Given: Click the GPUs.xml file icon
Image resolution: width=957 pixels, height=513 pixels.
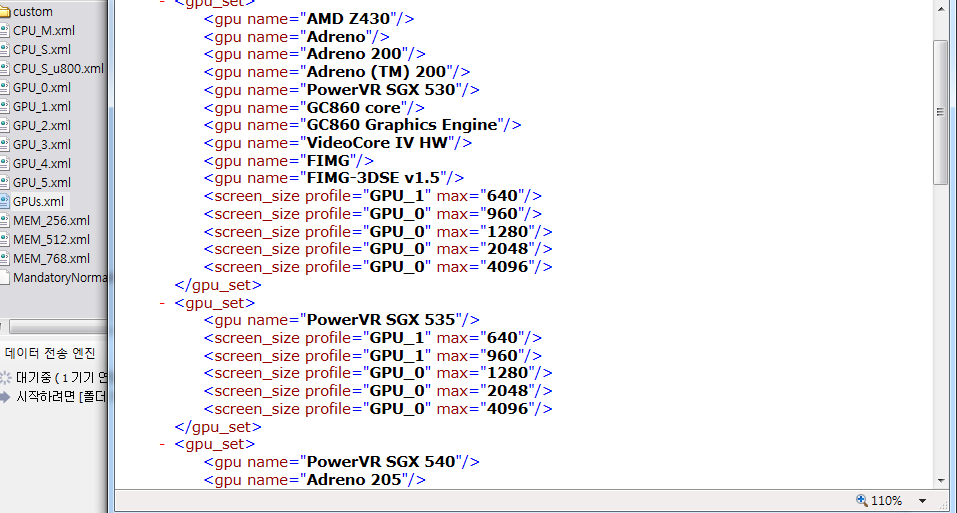Looking at the screenshot, I should (x=4, y=201).
